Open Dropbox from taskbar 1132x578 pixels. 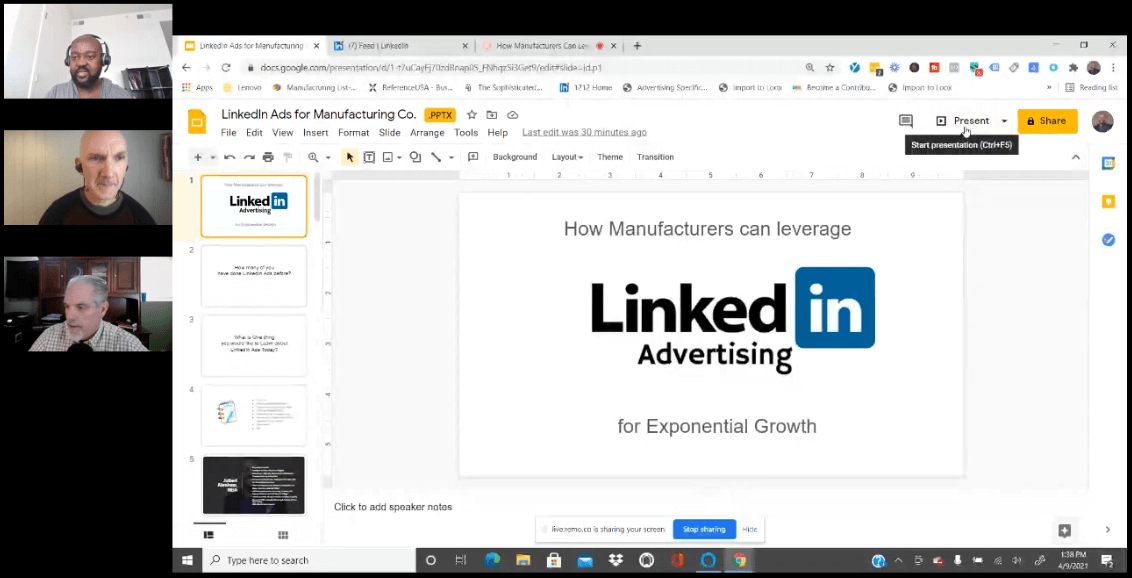tap(616, 560)
